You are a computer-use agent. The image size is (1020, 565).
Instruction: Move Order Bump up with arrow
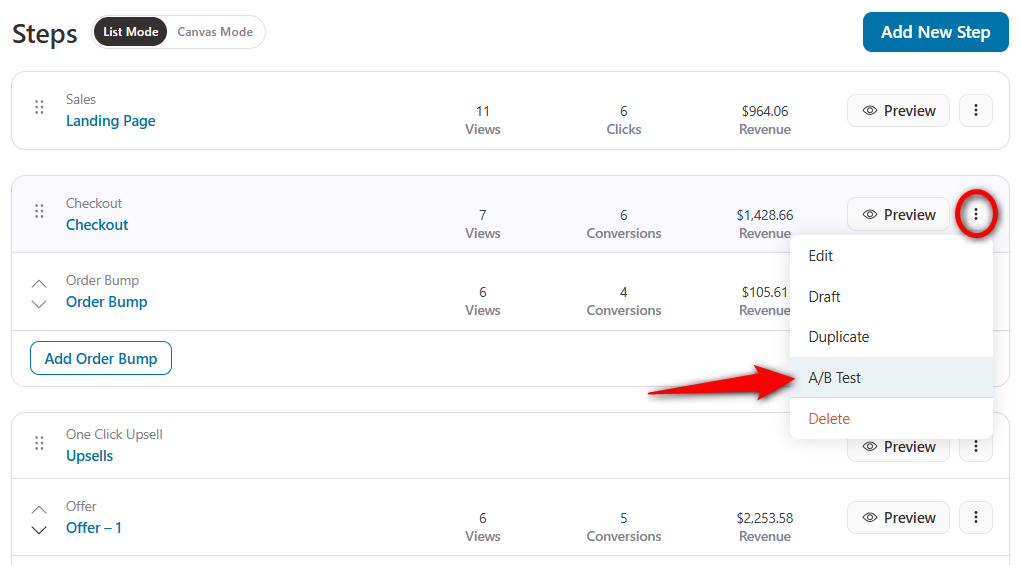39,283
